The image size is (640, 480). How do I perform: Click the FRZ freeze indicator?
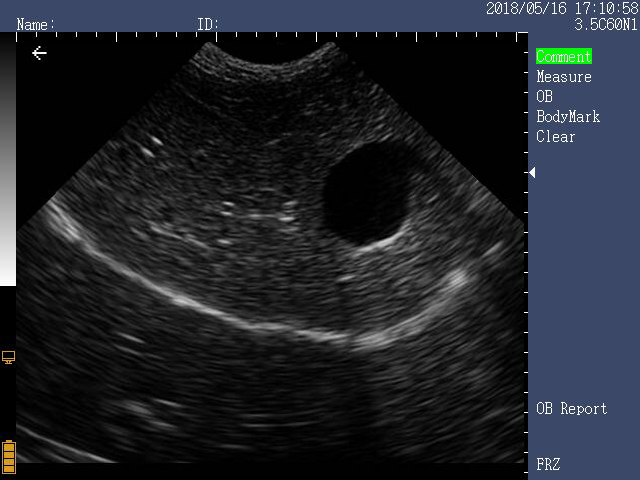(548, 464)
